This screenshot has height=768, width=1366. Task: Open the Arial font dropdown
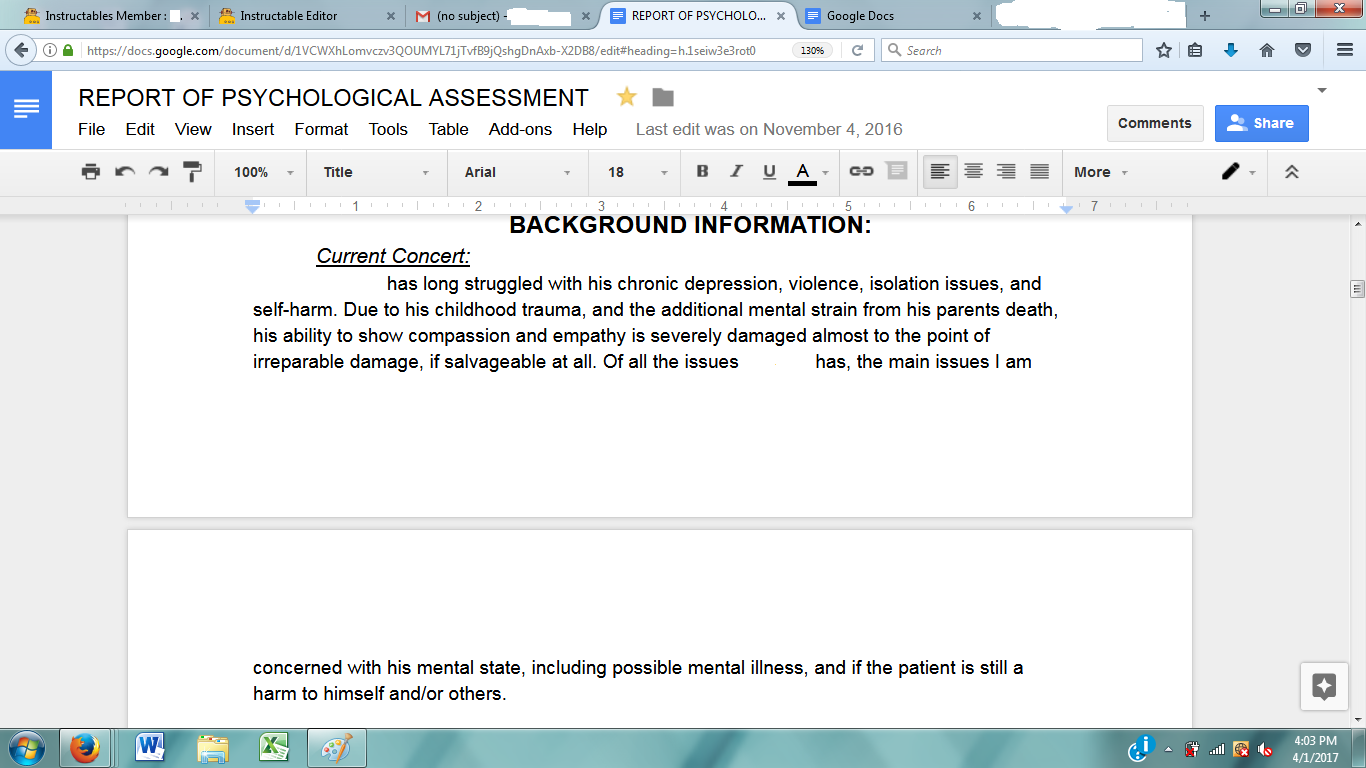518,172
